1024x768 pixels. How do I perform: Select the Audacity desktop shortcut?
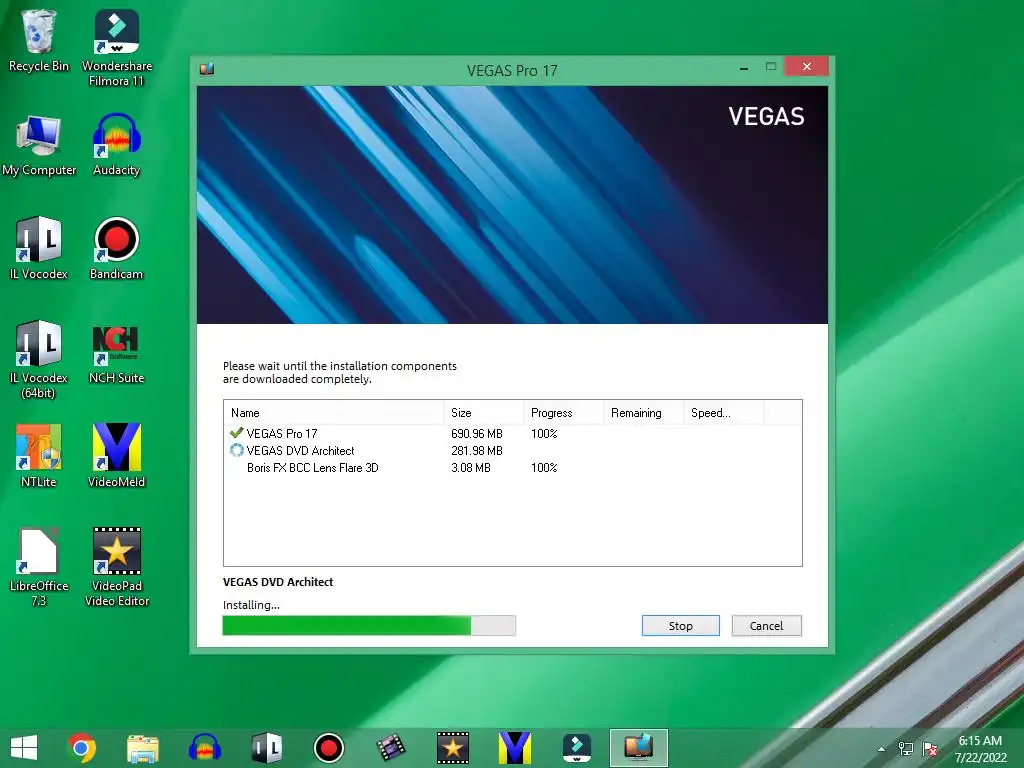tap(117, 145)
